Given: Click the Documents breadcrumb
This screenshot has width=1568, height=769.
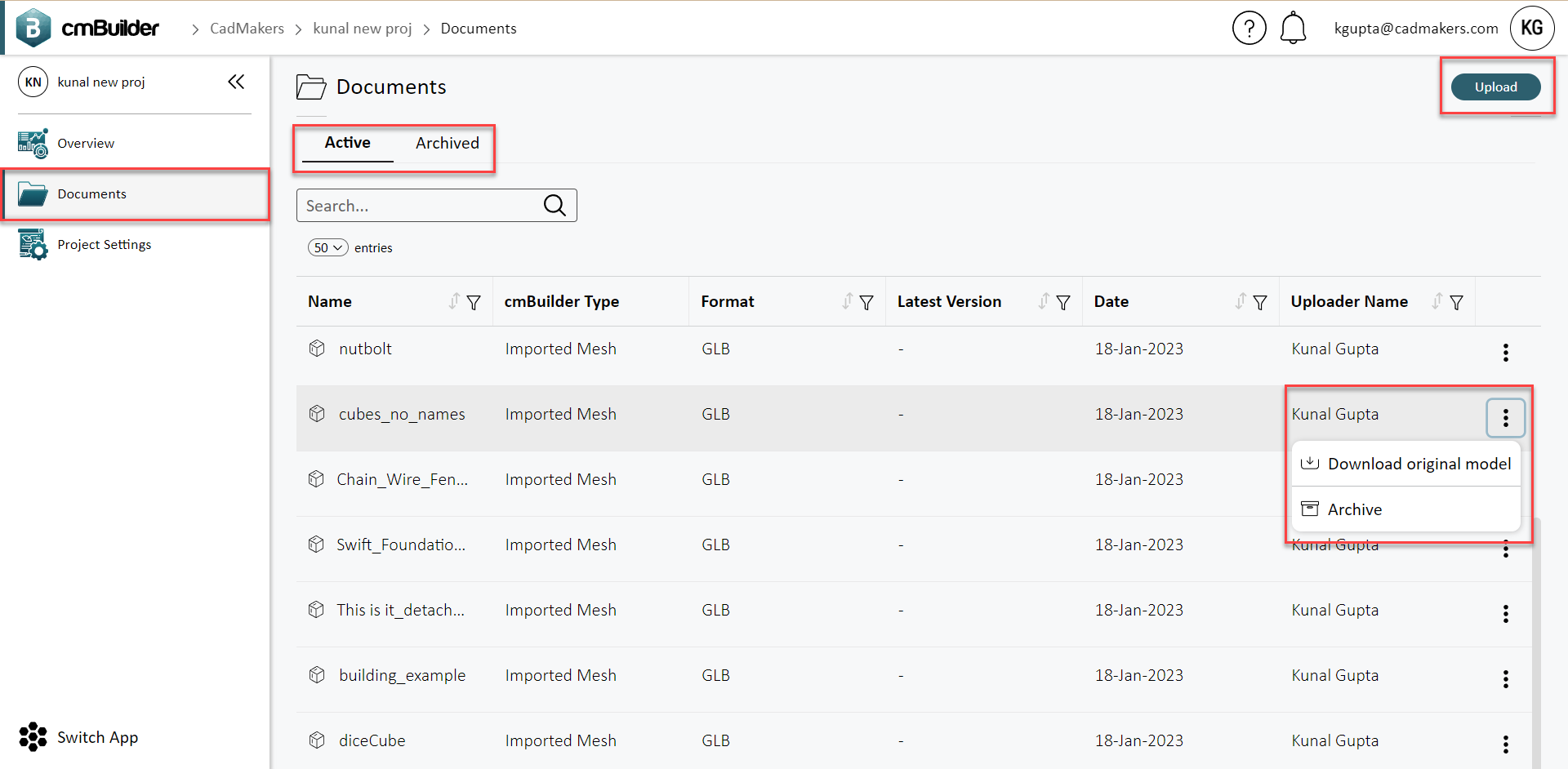Looking at the screenshot, I should [x=479, y=29].
